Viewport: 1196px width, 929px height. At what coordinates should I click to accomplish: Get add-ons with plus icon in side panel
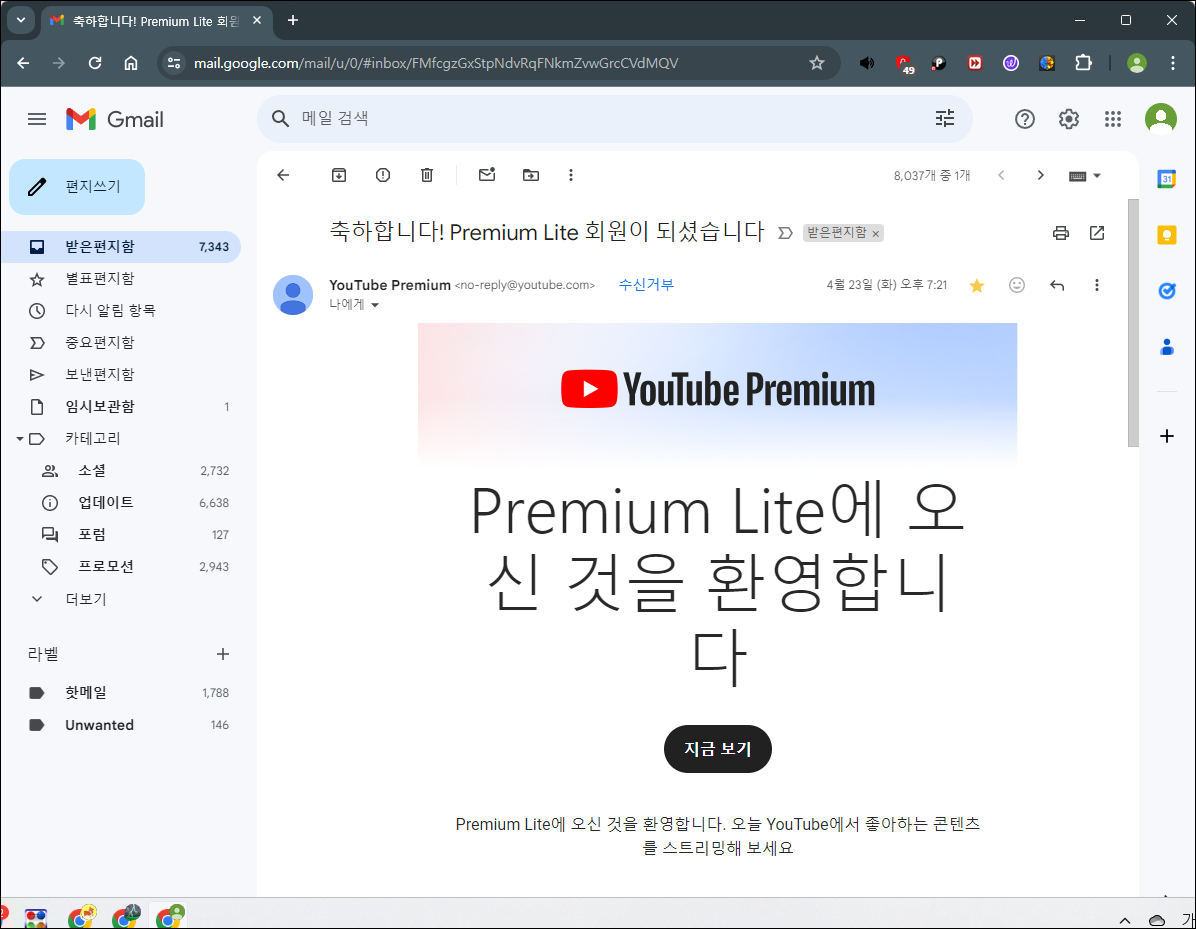[x=1166, y=436]
